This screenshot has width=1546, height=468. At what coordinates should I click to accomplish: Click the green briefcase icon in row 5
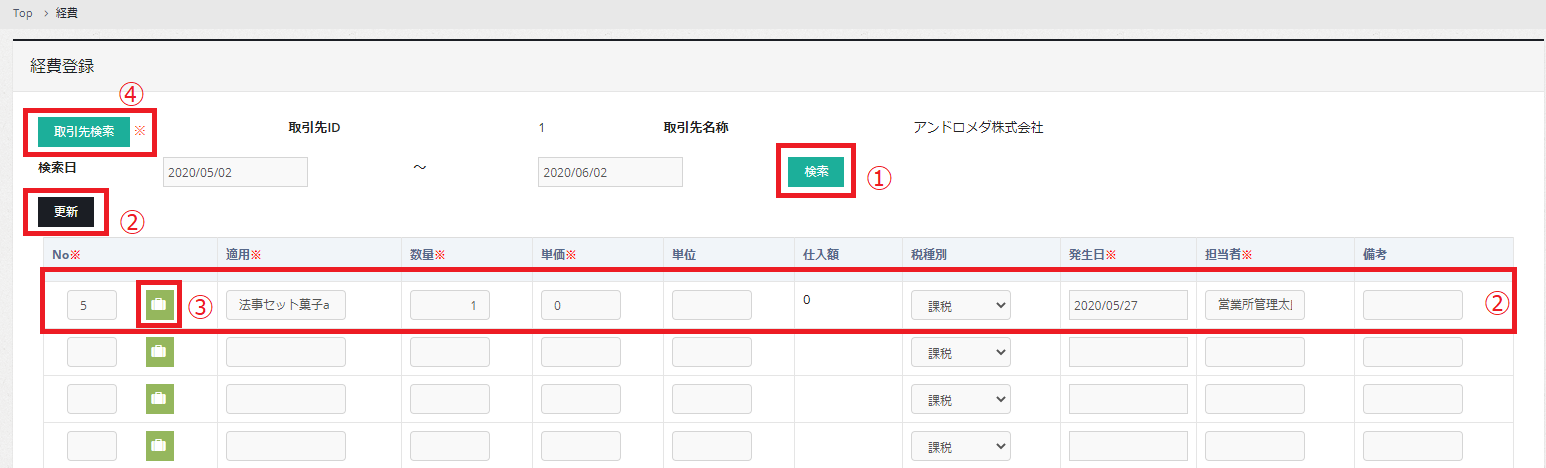(158, 304)
